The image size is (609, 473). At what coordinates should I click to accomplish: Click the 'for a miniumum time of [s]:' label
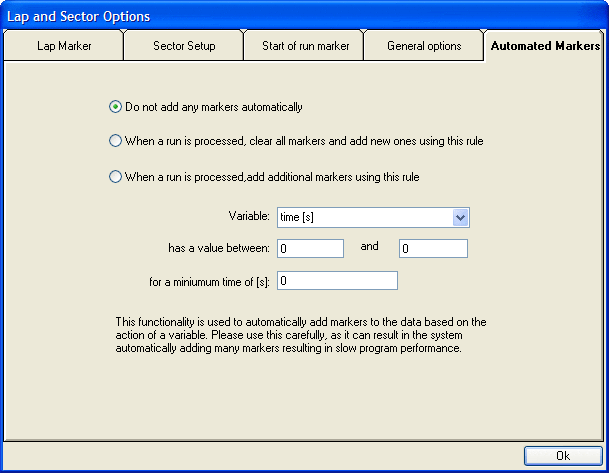coord(210,281)
